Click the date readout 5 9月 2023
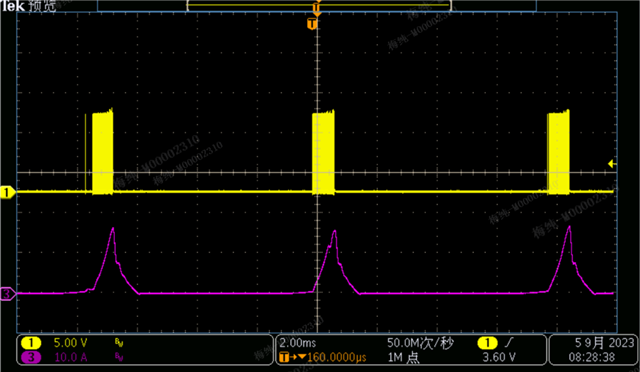The height and width of the screenshot is (372, 640). pos(604,343)
